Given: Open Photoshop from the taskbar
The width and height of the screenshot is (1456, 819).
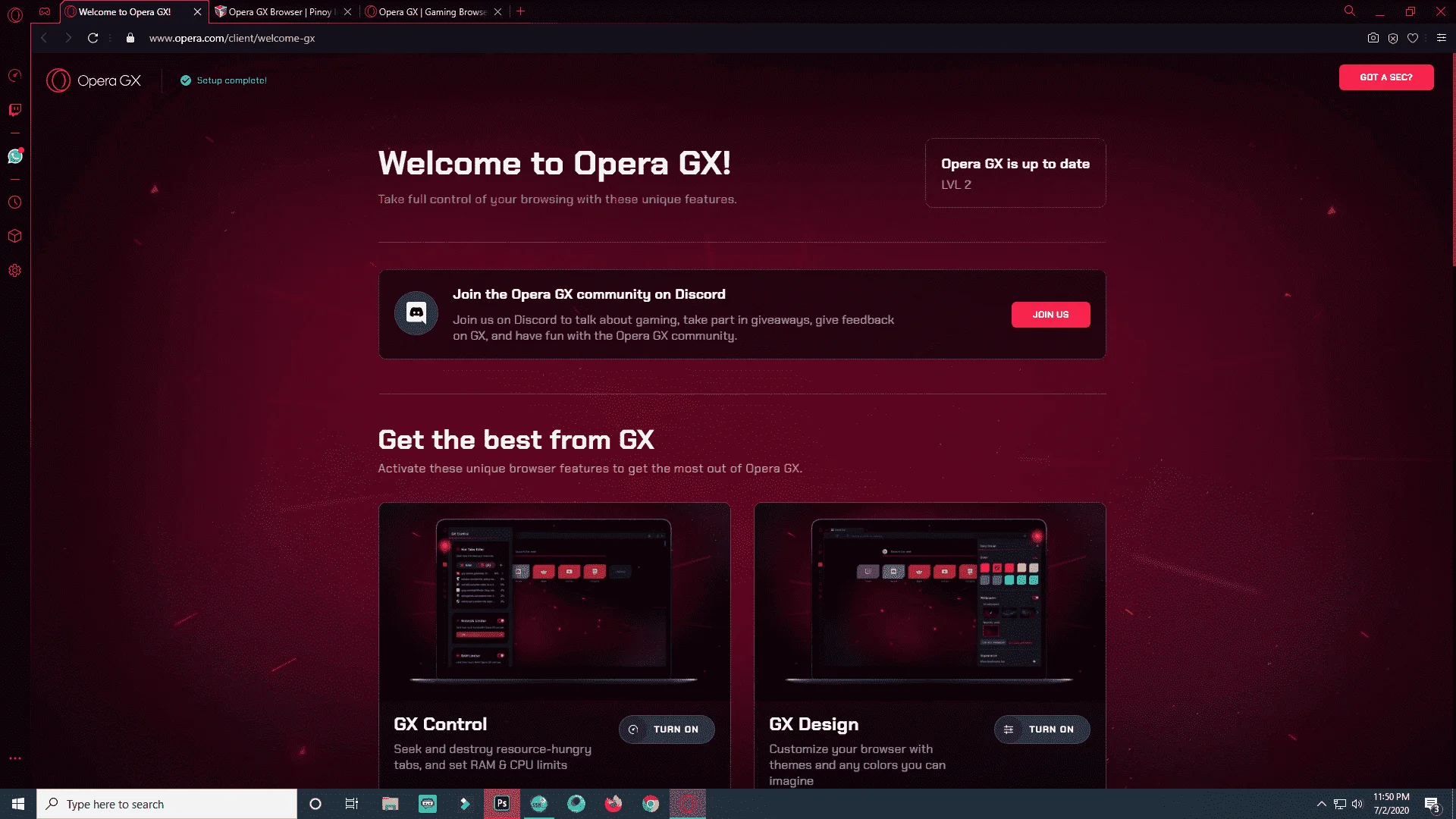Looking at the screenshot, I should pyautogui.click(x=502, y=804).
